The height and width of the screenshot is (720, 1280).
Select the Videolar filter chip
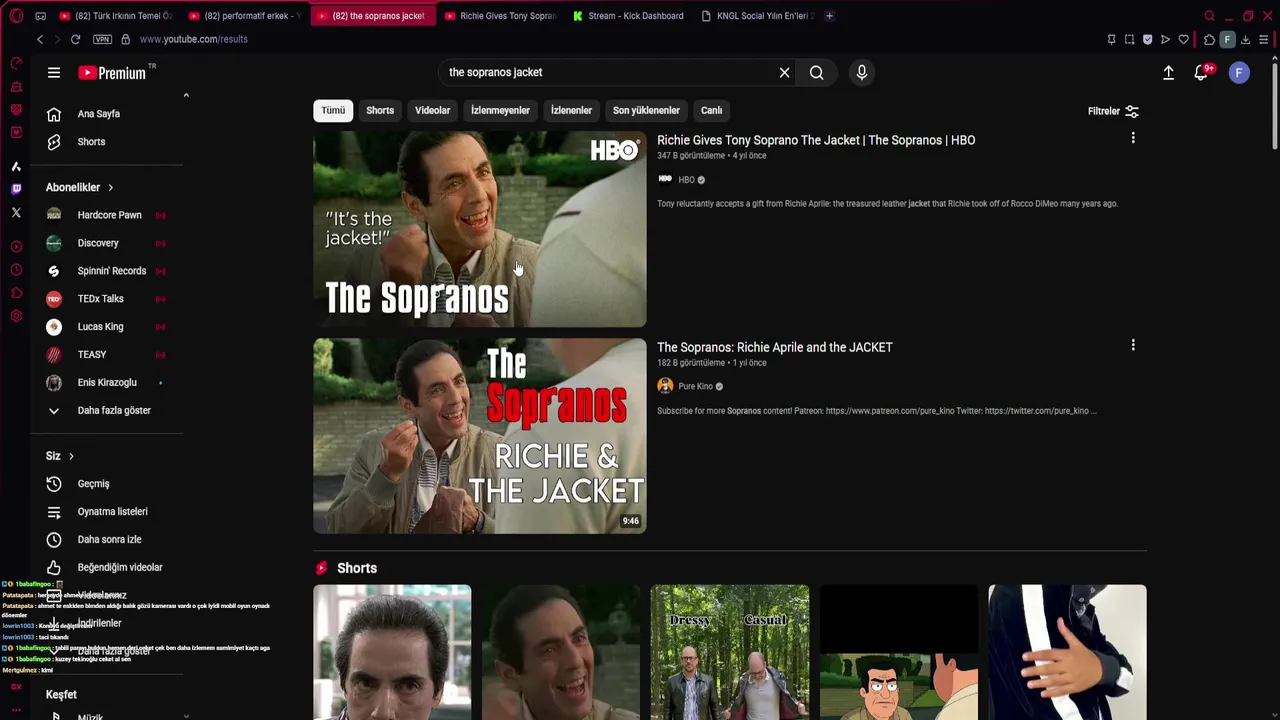pyautogui.click(x=433, y=110)
